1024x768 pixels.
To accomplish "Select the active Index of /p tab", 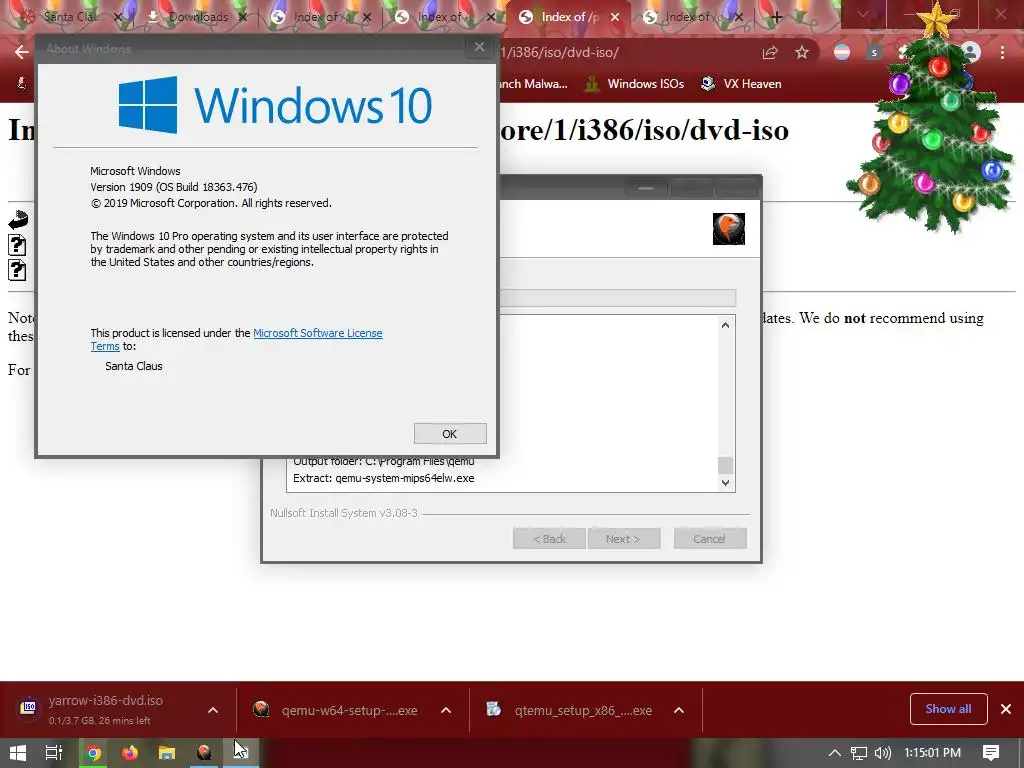I will 569,17.
